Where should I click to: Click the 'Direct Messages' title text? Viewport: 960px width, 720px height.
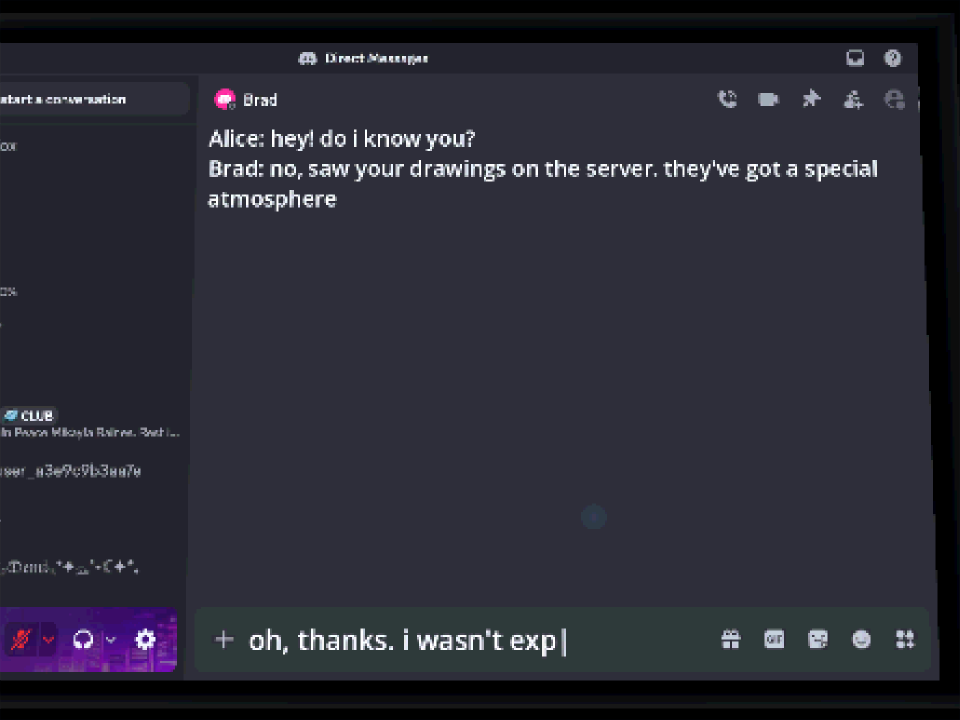pos(377,58)
